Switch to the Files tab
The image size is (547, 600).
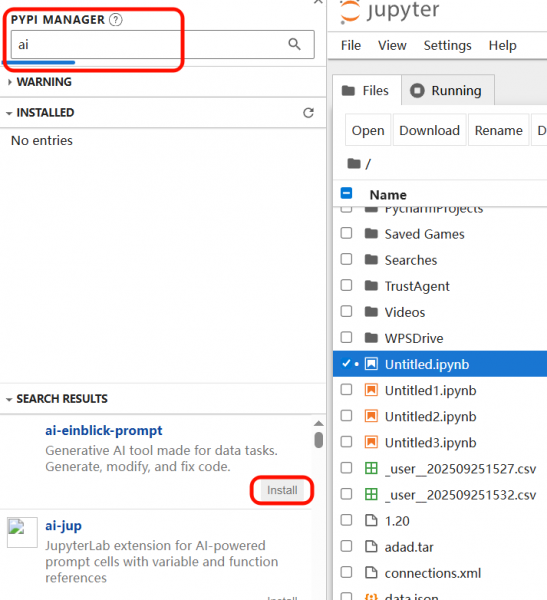click(x=366, y=90)
